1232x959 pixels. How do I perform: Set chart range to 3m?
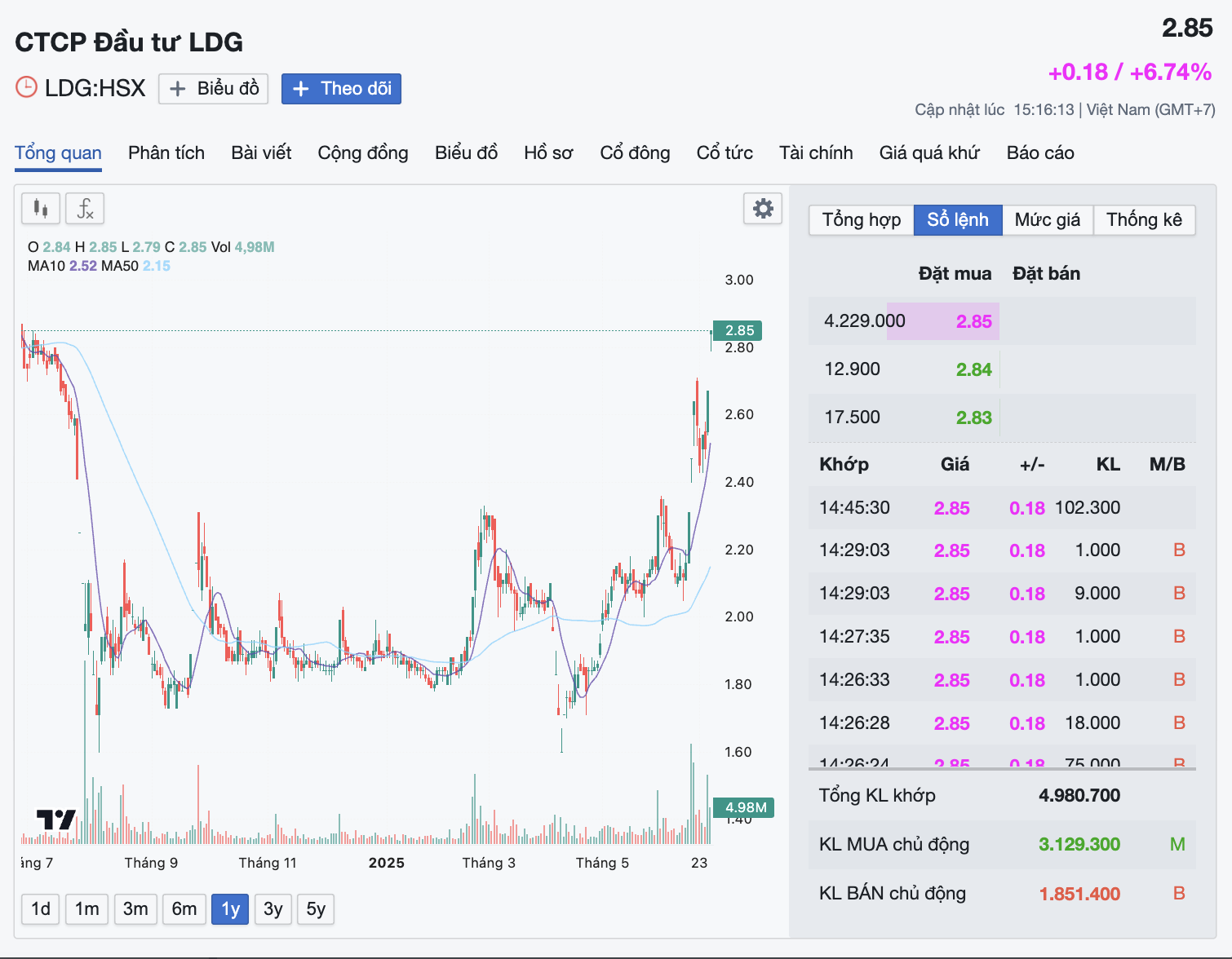[135, 909]
